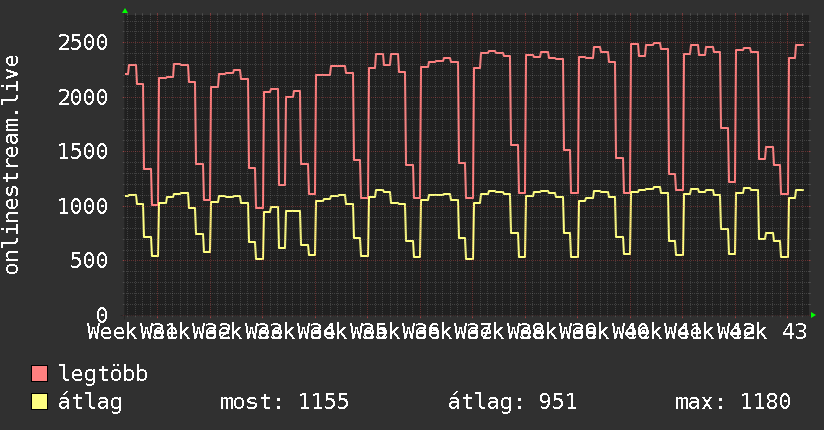Click the 1500 y-axis label
The width and height of the screenshot is (824, 430).
[83, 151]
